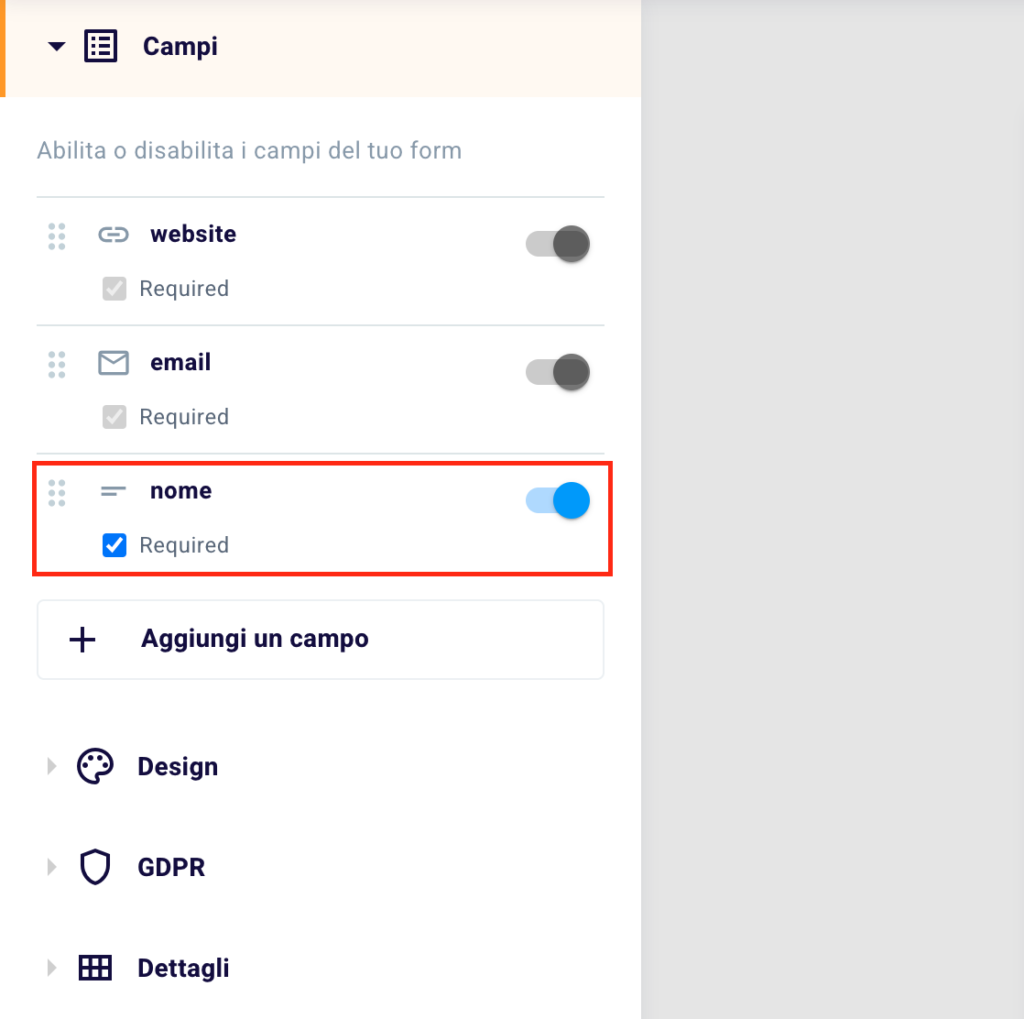
Task: Expand the GDPR section arrow
Action: (x=52, y=867)
